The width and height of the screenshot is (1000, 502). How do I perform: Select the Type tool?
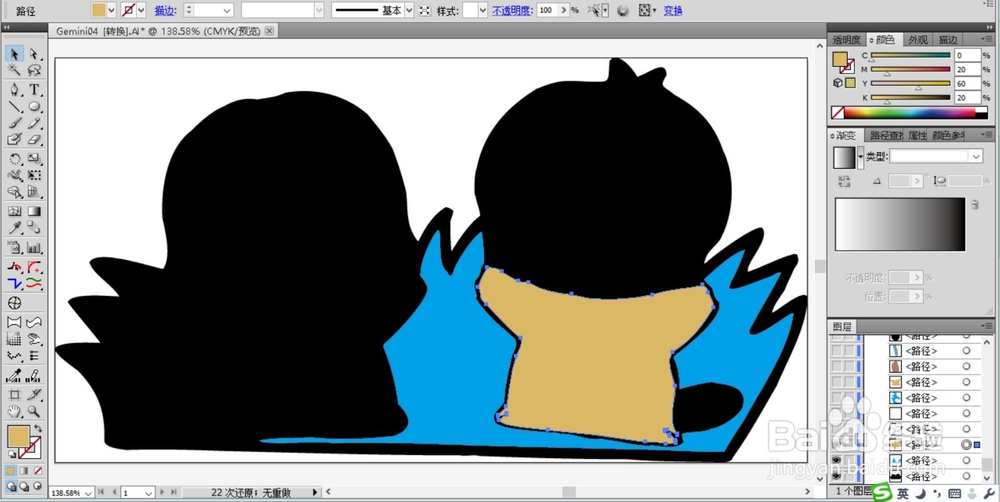[x=34, y=89]
